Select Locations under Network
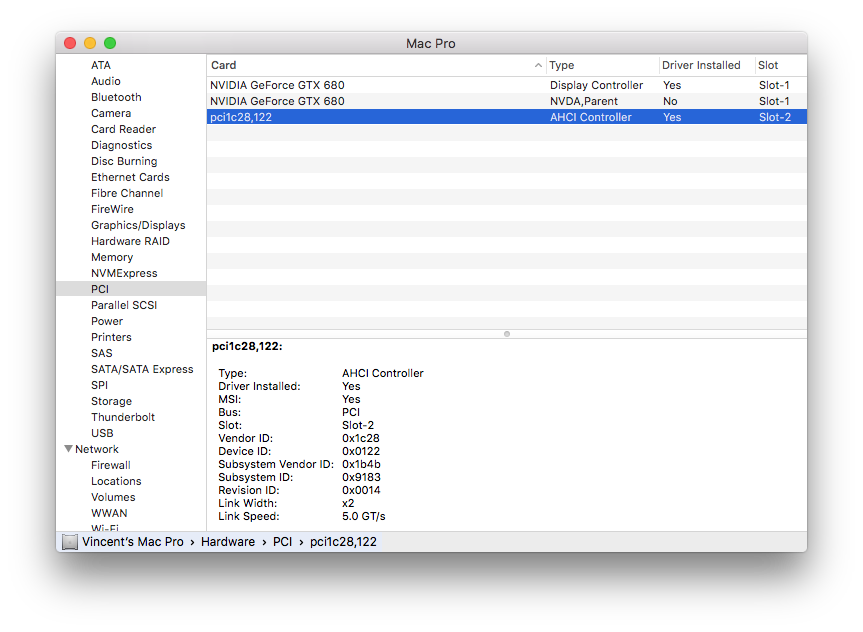The width and height of the screenshot is (863, 632). 116,480
